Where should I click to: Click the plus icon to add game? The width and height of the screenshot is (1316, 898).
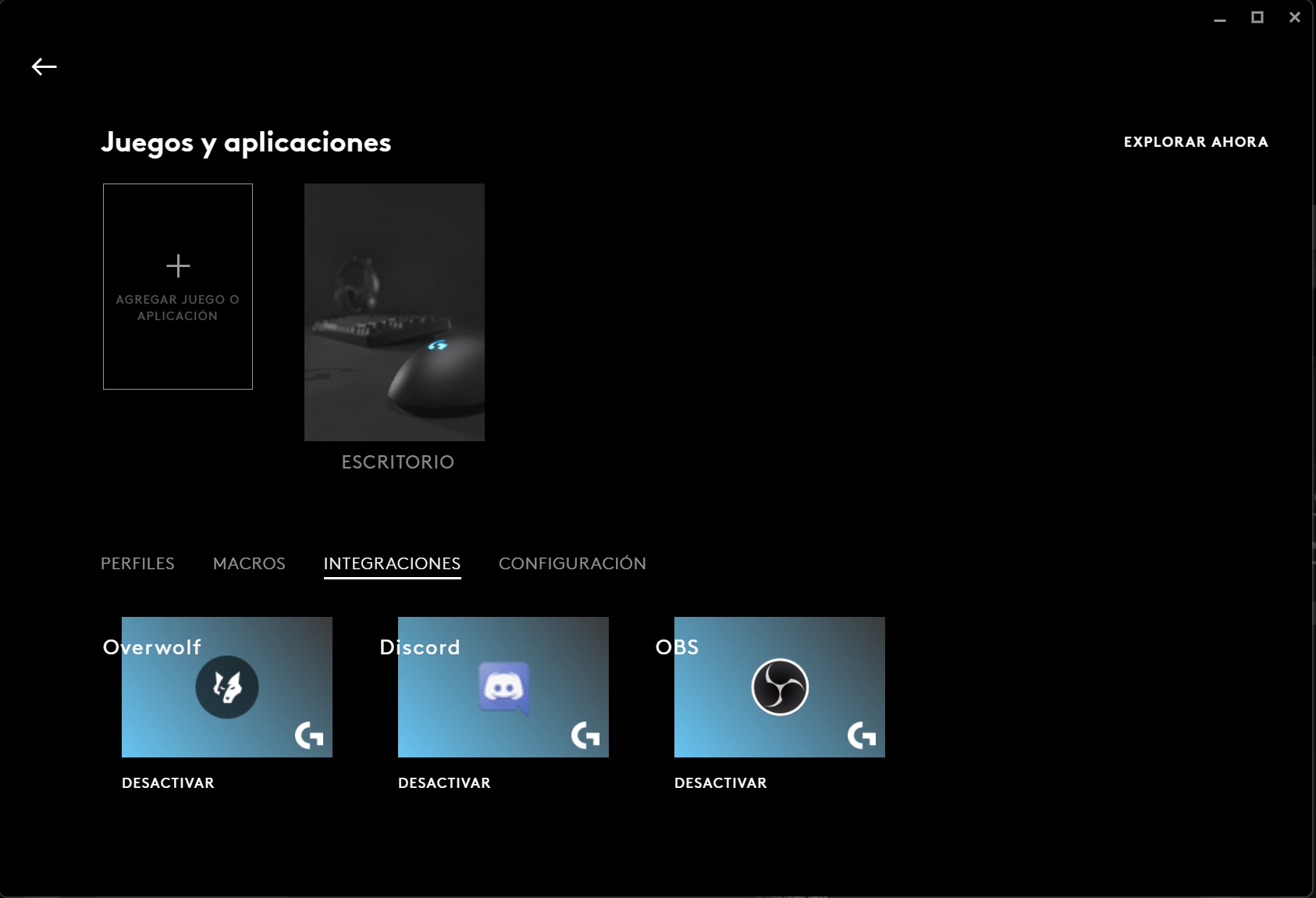tap(178, 265)
